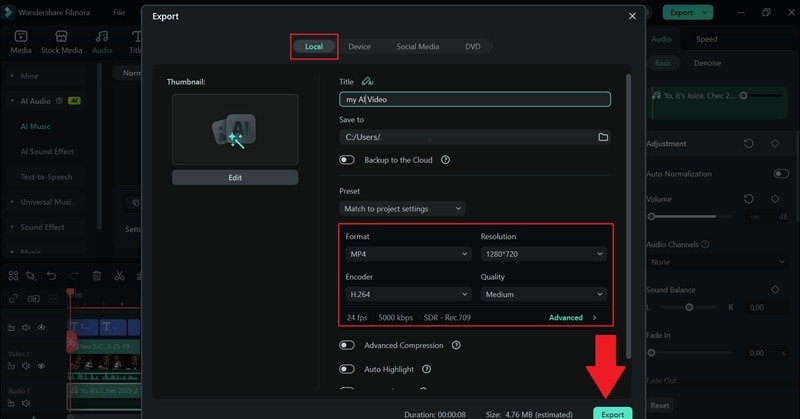Select Text-to-Speech in sidebar

pyautogui.click(x=46, y=177)
